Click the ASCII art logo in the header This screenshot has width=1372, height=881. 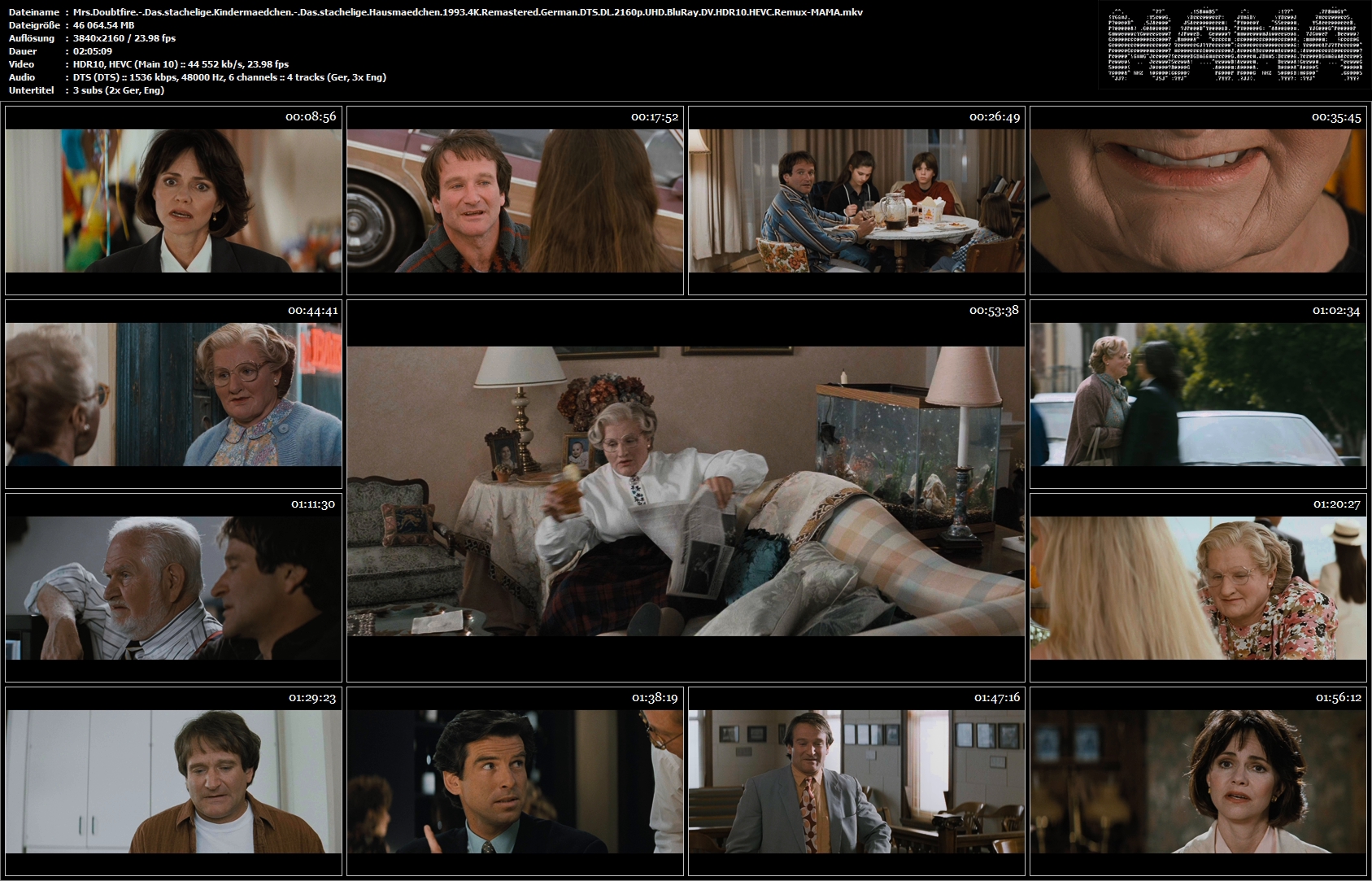pos(1235,44)
